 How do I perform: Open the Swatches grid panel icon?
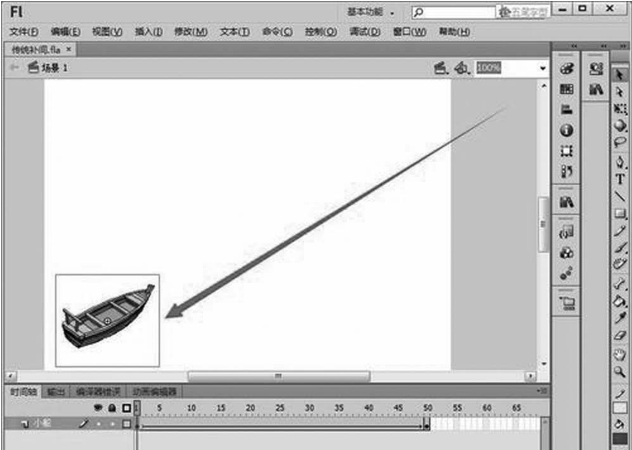point(567,89)
